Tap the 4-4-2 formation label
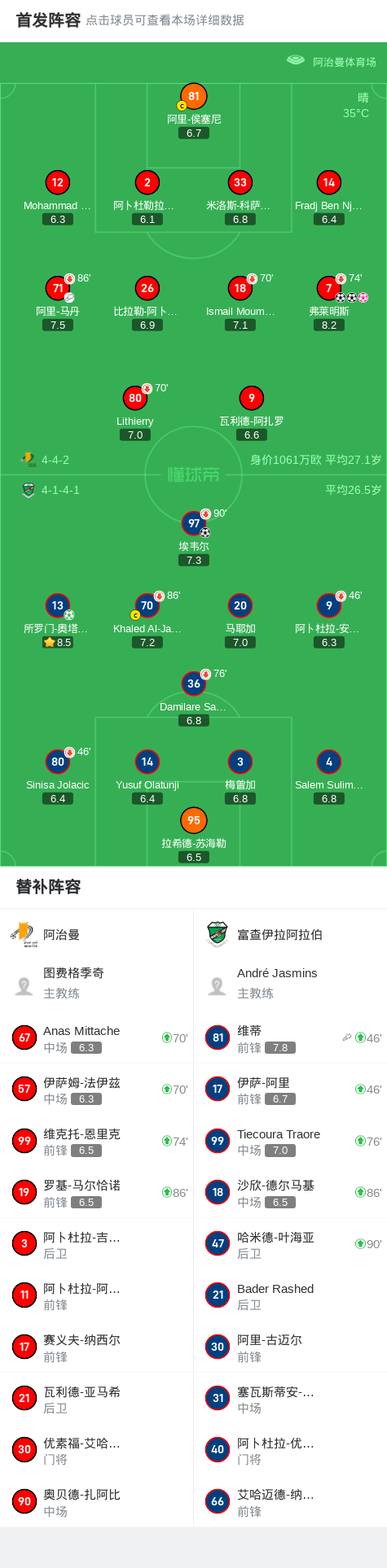The width and height of the screenshot is (387, 1568). (55, 460)
